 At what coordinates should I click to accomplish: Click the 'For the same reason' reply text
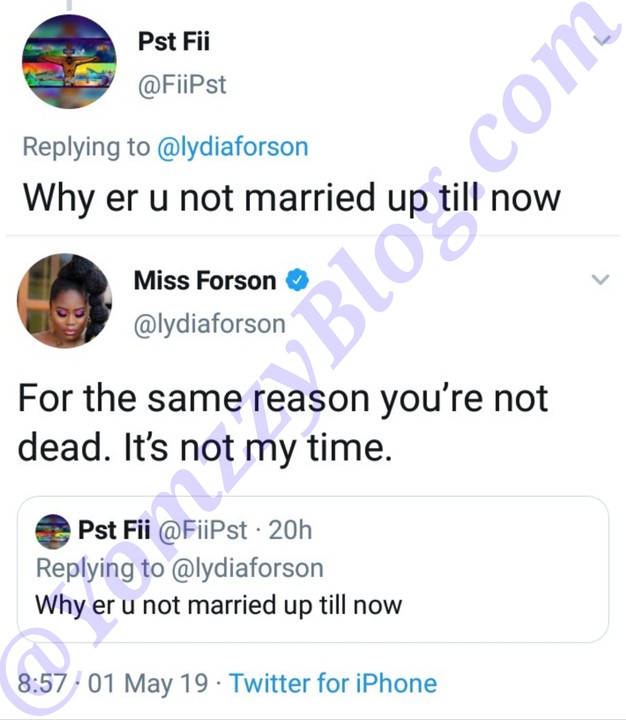pos(283,422)
